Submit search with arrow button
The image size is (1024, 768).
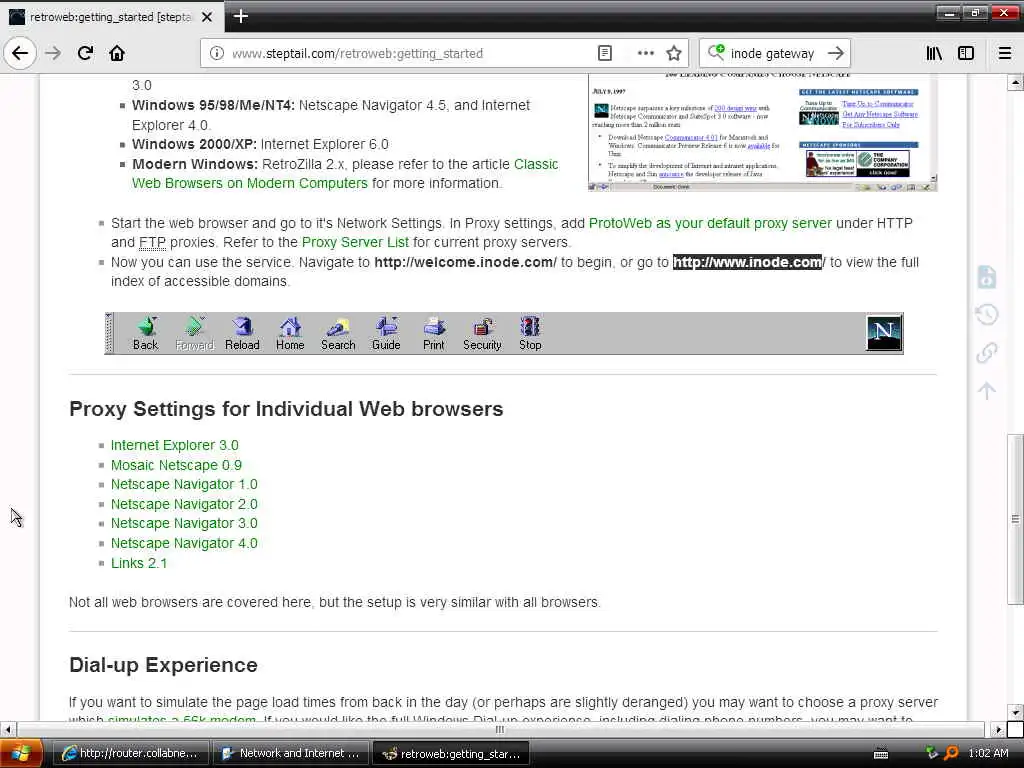tap(835, 53)
